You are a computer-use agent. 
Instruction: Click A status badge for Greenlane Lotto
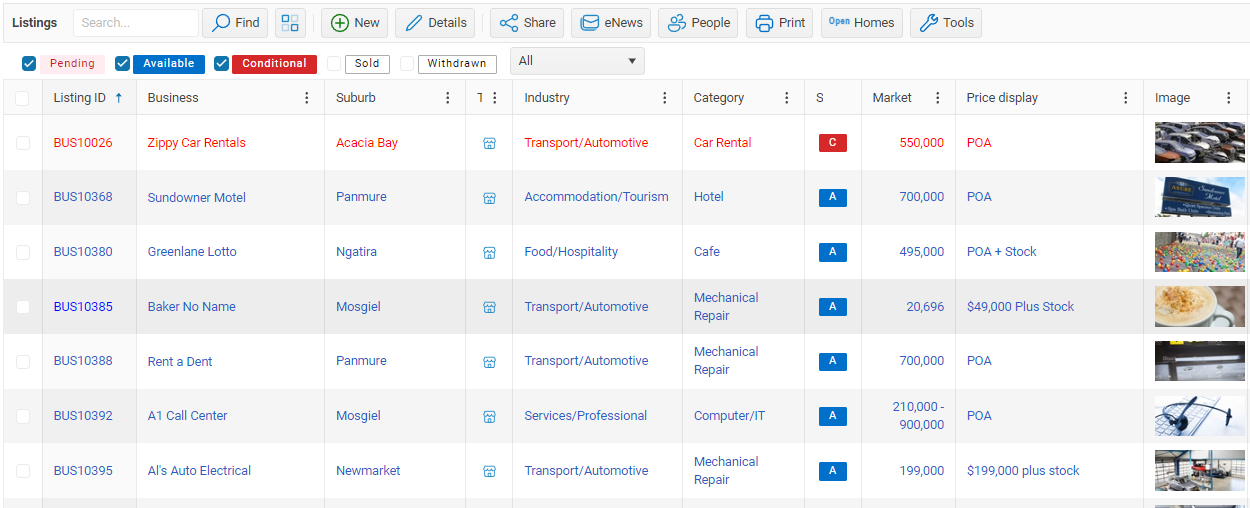833,252
